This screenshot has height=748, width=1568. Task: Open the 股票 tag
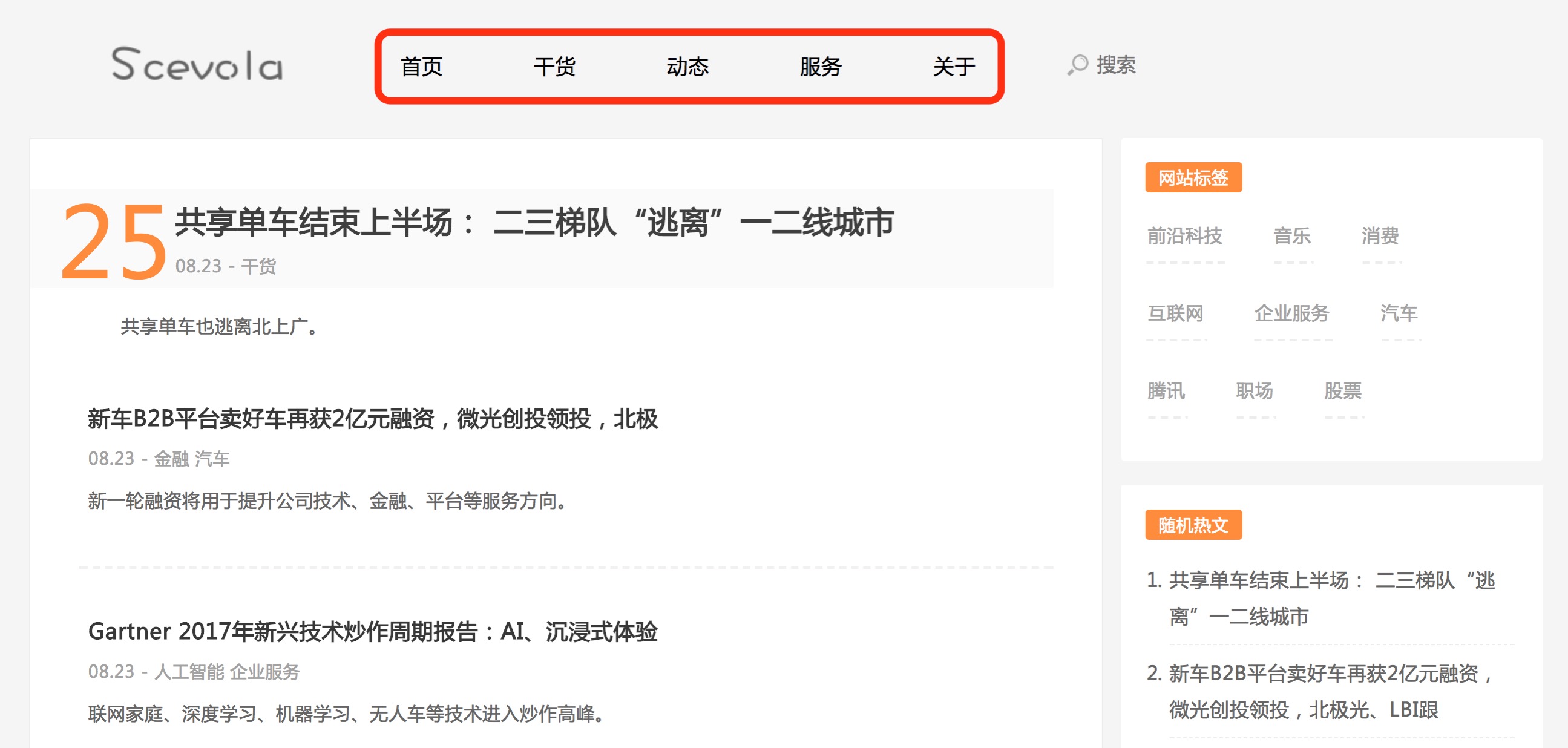click(1342, 391)
